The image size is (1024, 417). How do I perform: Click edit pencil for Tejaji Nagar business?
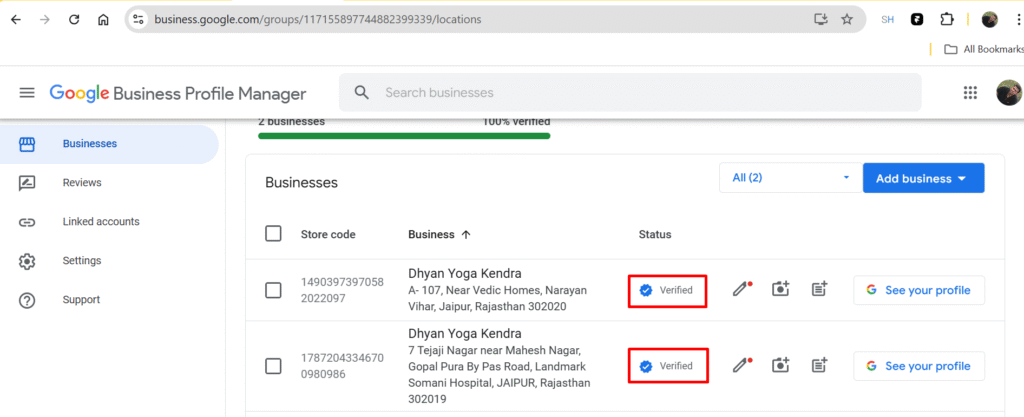tap(740, 366)
